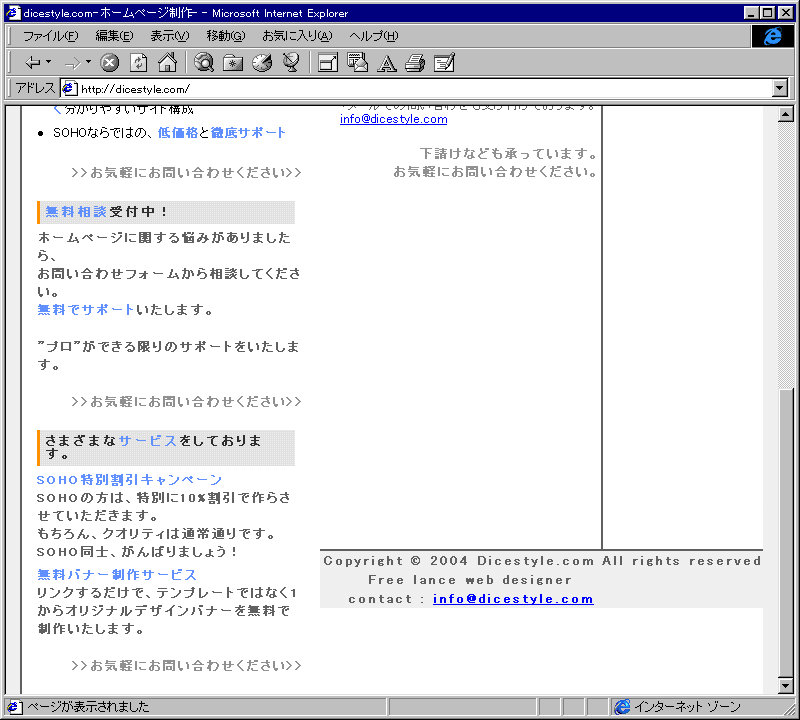Change font size with the Fonts icon
Screen dimensions: 800x720
(386, 63)
